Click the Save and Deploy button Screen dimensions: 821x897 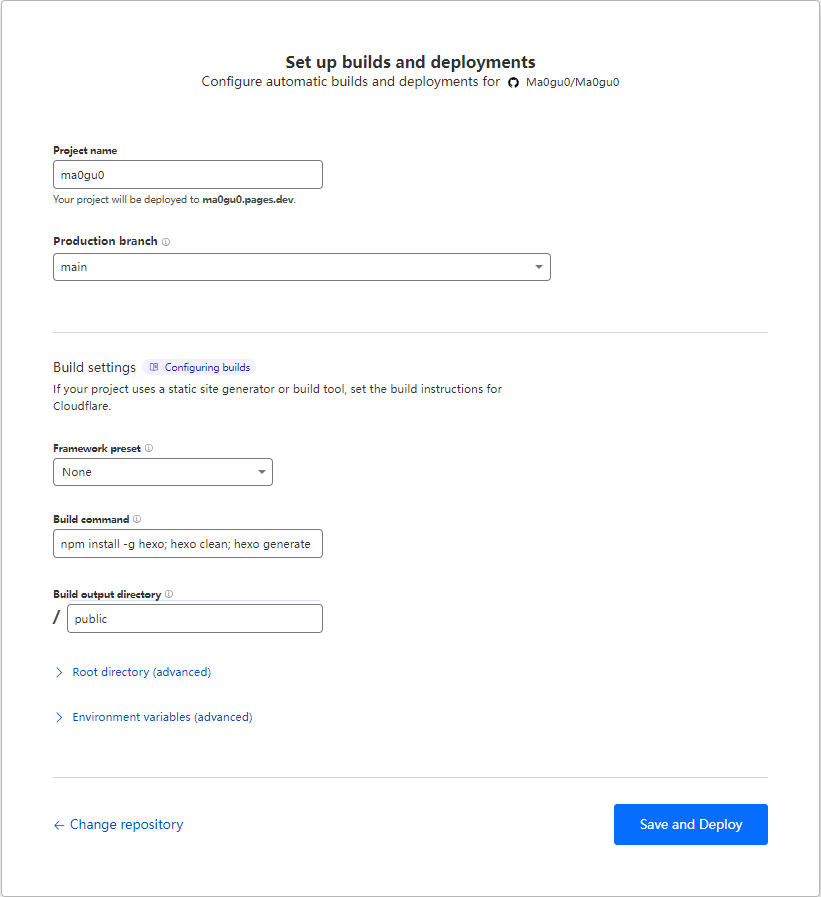[x=691, y=824]
